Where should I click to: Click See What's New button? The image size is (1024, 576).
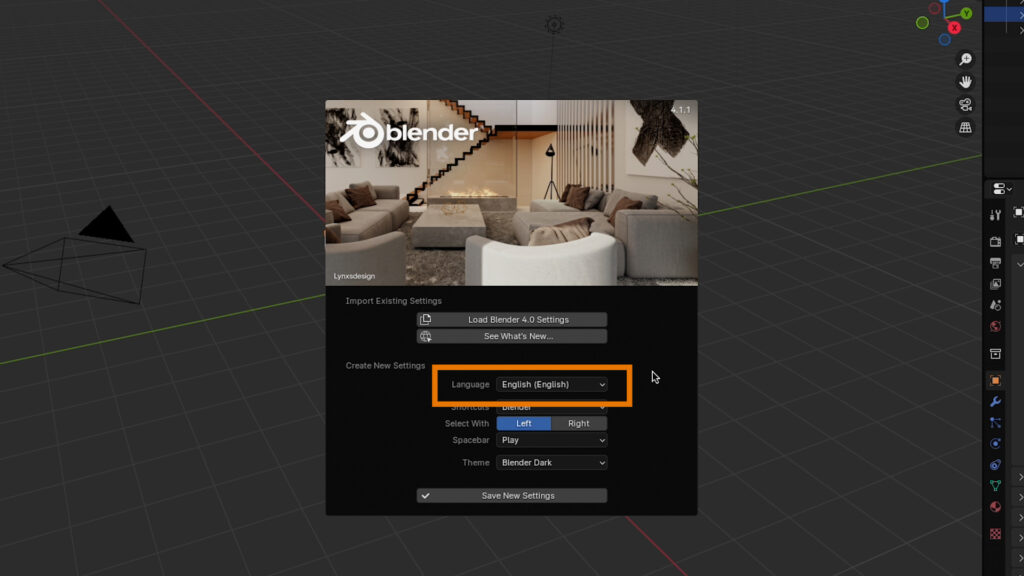coord(512,336)
